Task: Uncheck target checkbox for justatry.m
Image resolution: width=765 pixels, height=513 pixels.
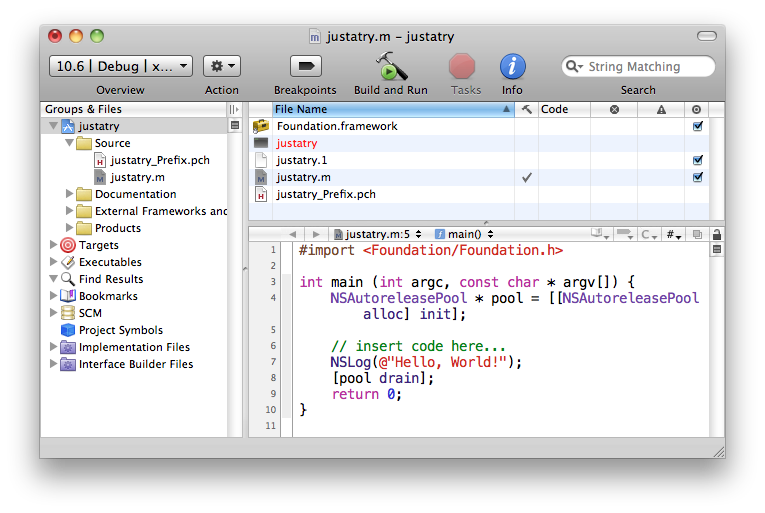Action: (x=697, y=177)
